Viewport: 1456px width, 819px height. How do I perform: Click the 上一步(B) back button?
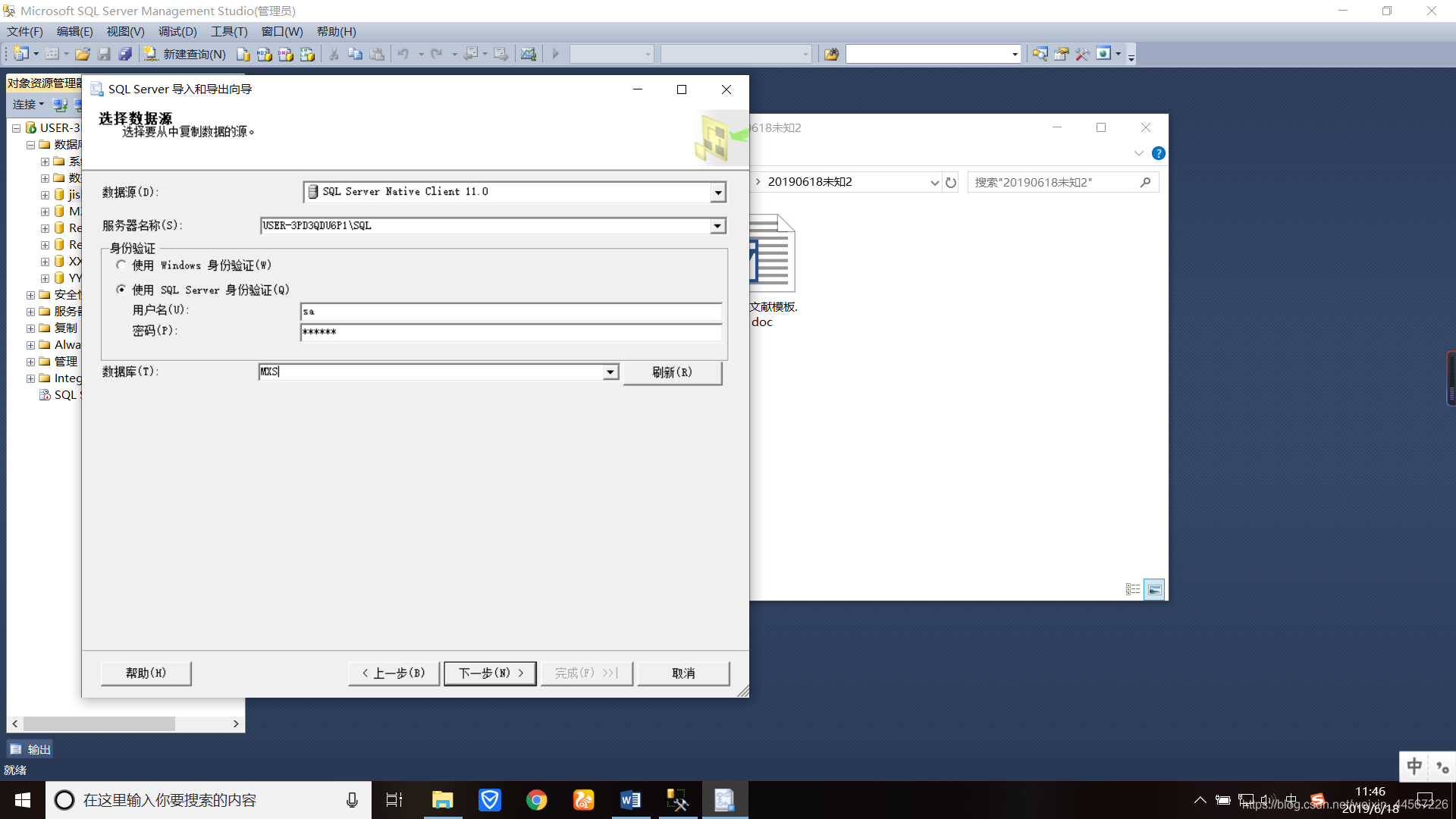pos(394,673)
